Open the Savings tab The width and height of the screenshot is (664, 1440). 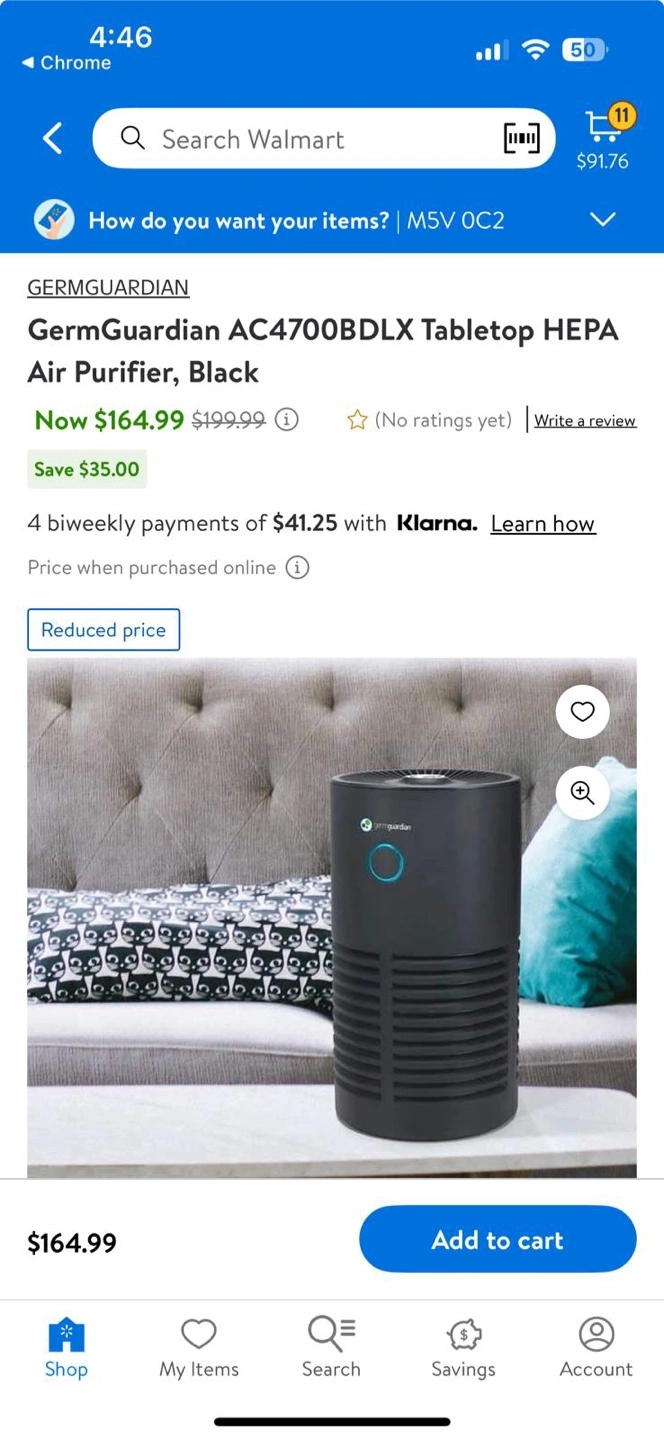(463, 1348)
